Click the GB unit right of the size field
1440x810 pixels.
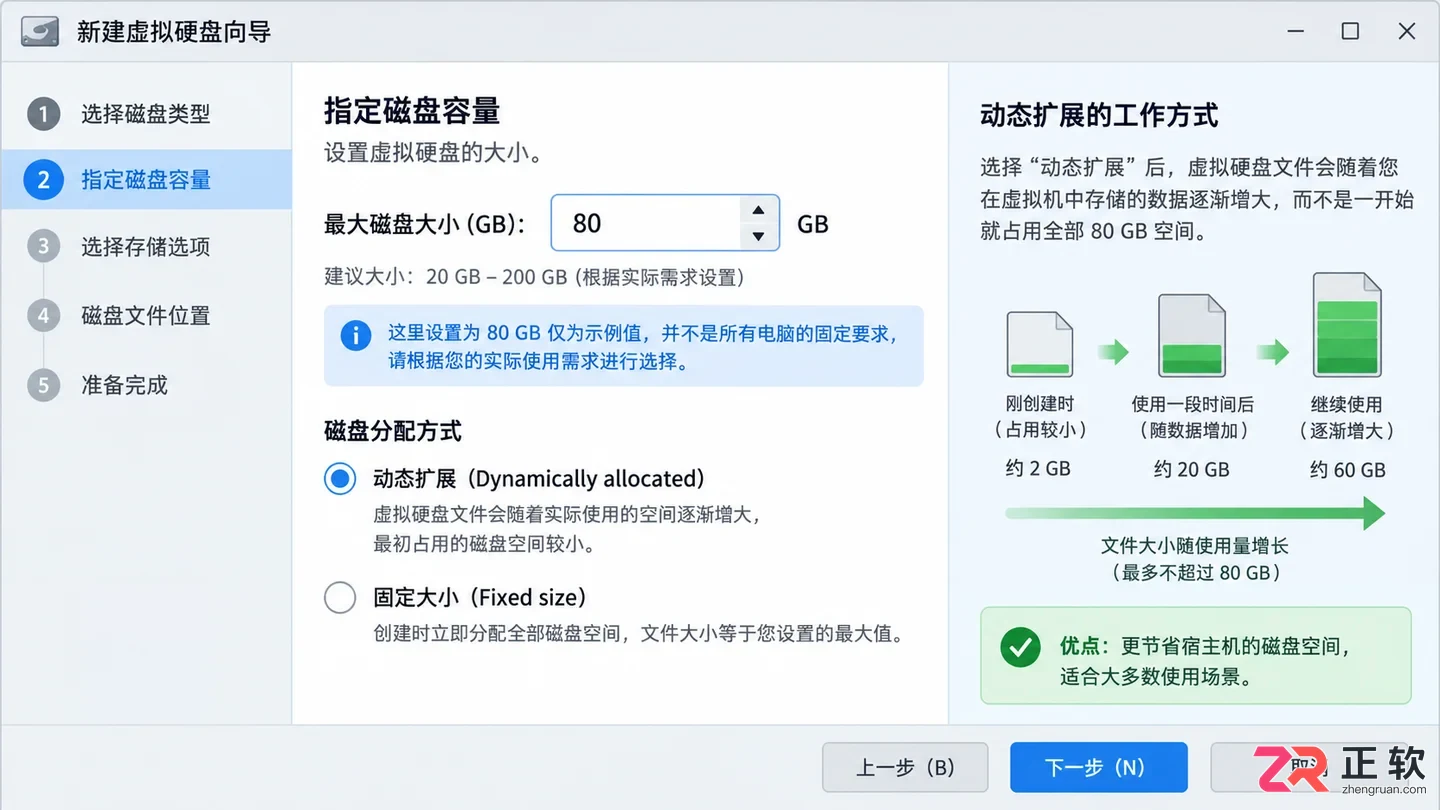pos(813,224)
